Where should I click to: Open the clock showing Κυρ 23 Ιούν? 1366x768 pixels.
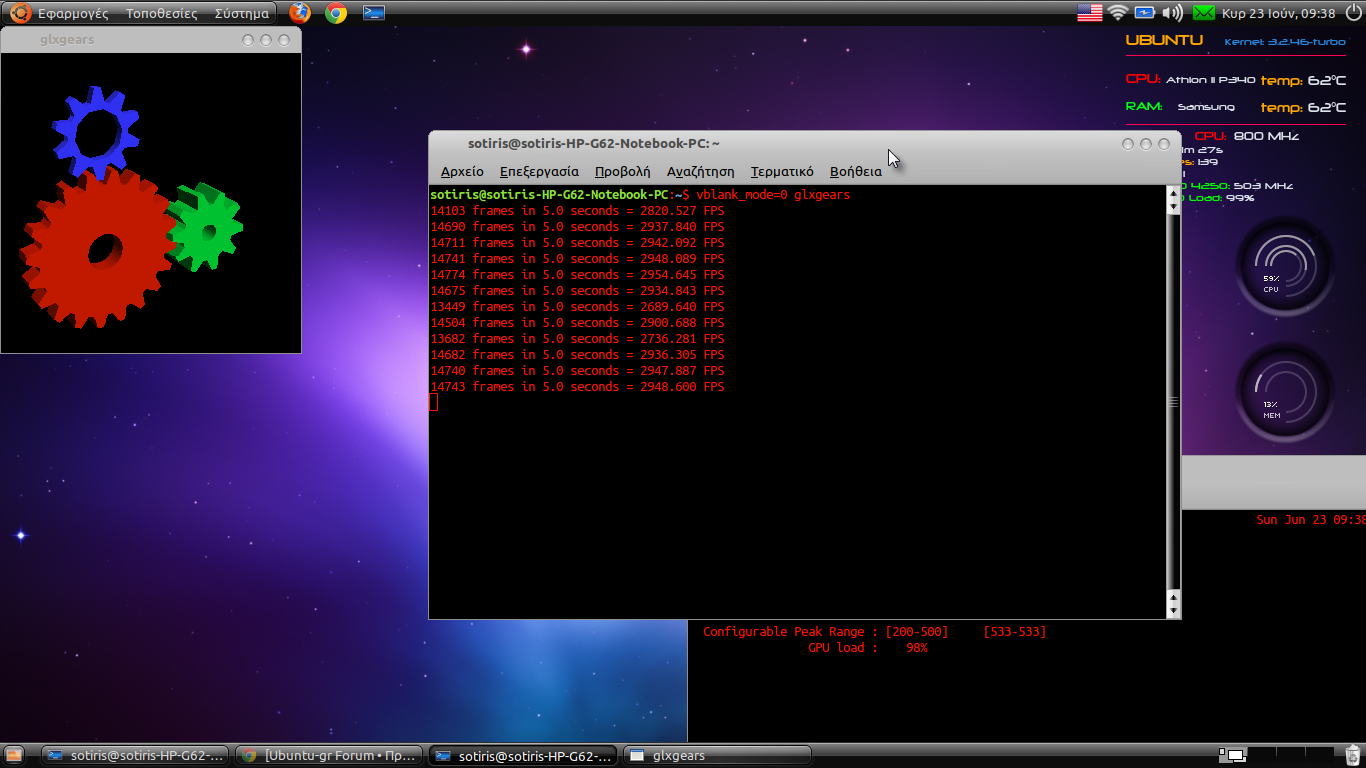pyautogui.click(x=1279, y=13)
